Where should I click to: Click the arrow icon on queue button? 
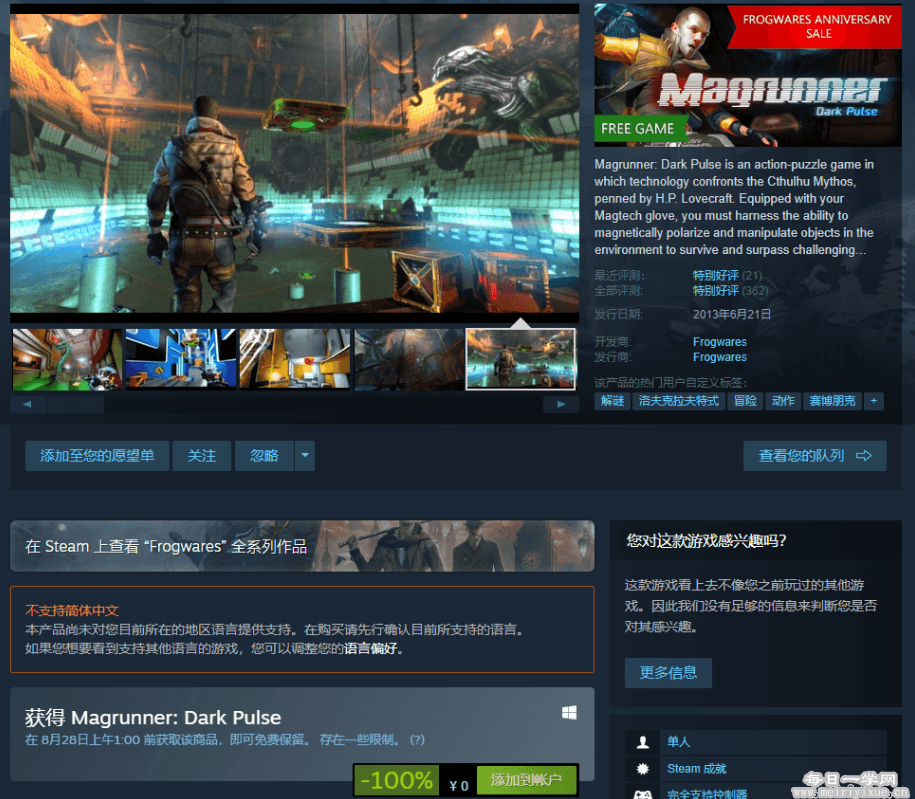point(864,455)
